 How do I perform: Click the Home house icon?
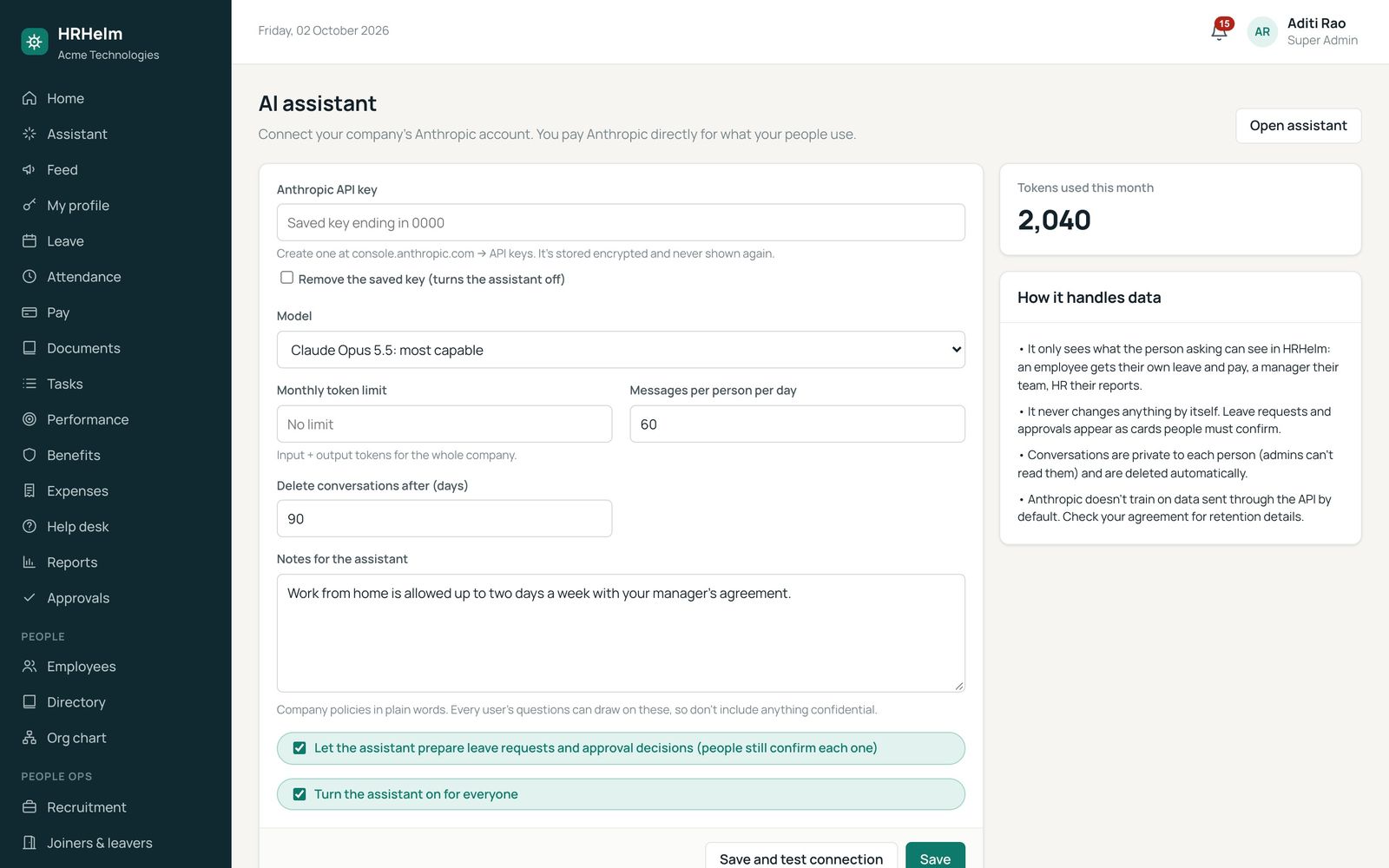tap(30, 98)
